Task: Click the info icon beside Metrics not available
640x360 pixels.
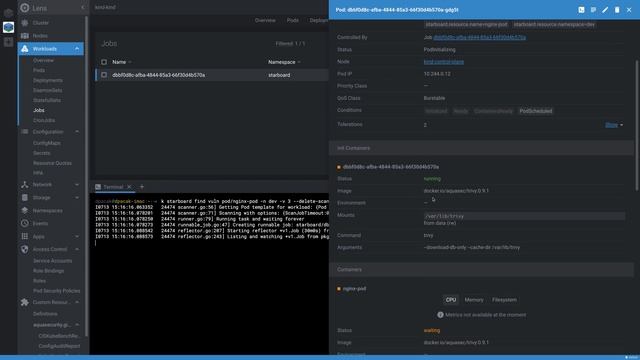Action: (x=440, y=315)
